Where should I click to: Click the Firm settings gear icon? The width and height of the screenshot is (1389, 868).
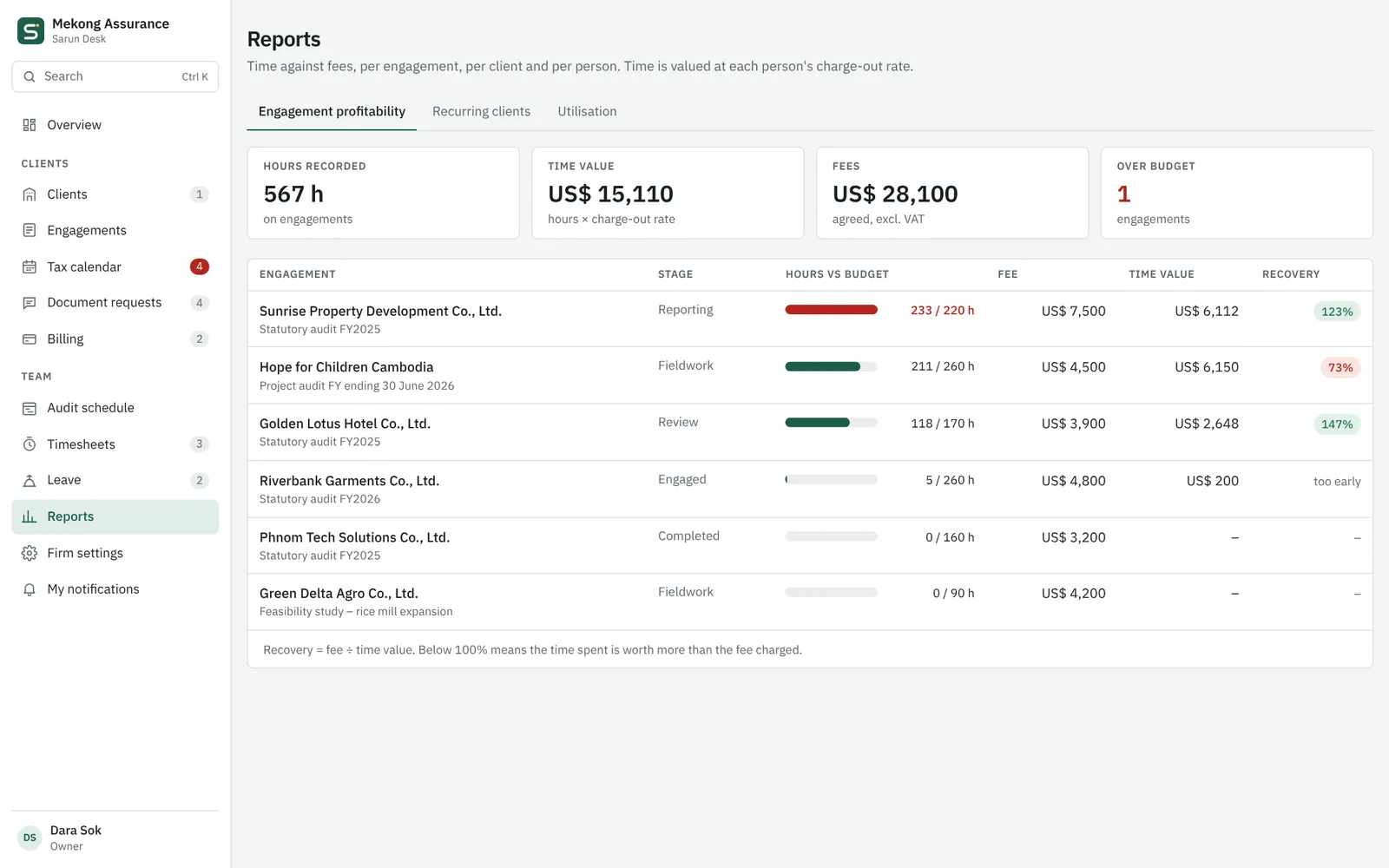click(x=30, y=553)
